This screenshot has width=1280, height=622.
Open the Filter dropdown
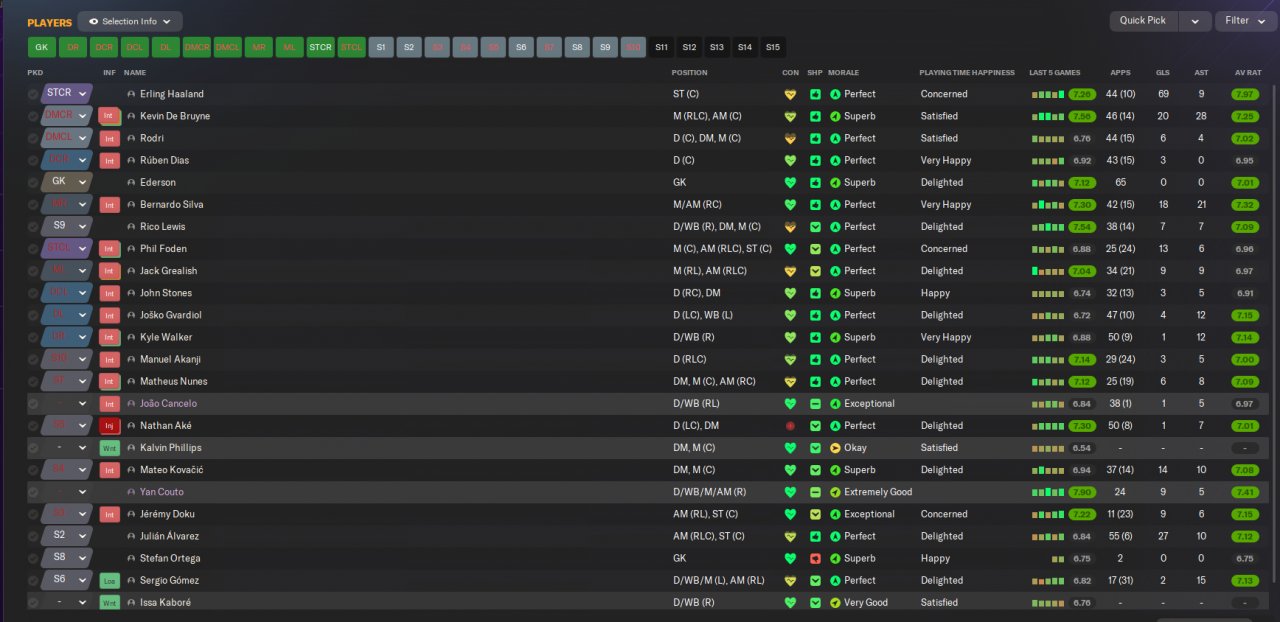[x=1246, y=21]
